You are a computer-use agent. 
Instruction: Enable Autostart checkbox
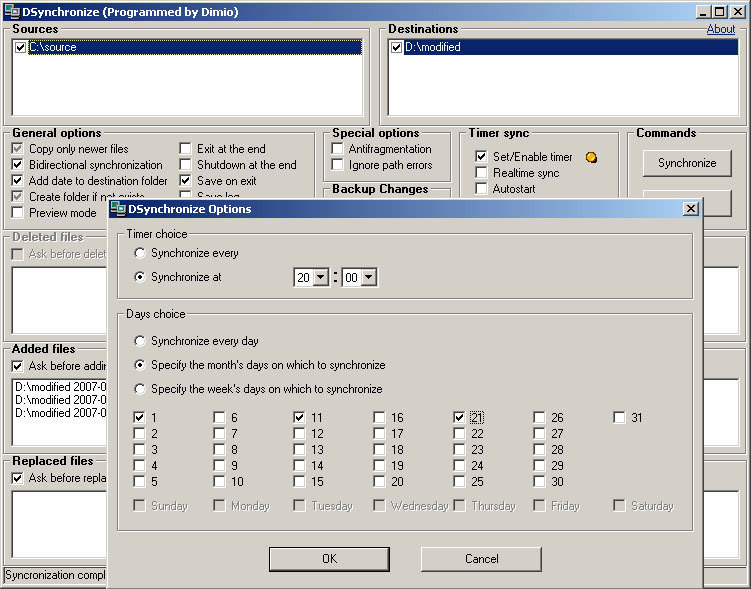(x=481, y=189)
